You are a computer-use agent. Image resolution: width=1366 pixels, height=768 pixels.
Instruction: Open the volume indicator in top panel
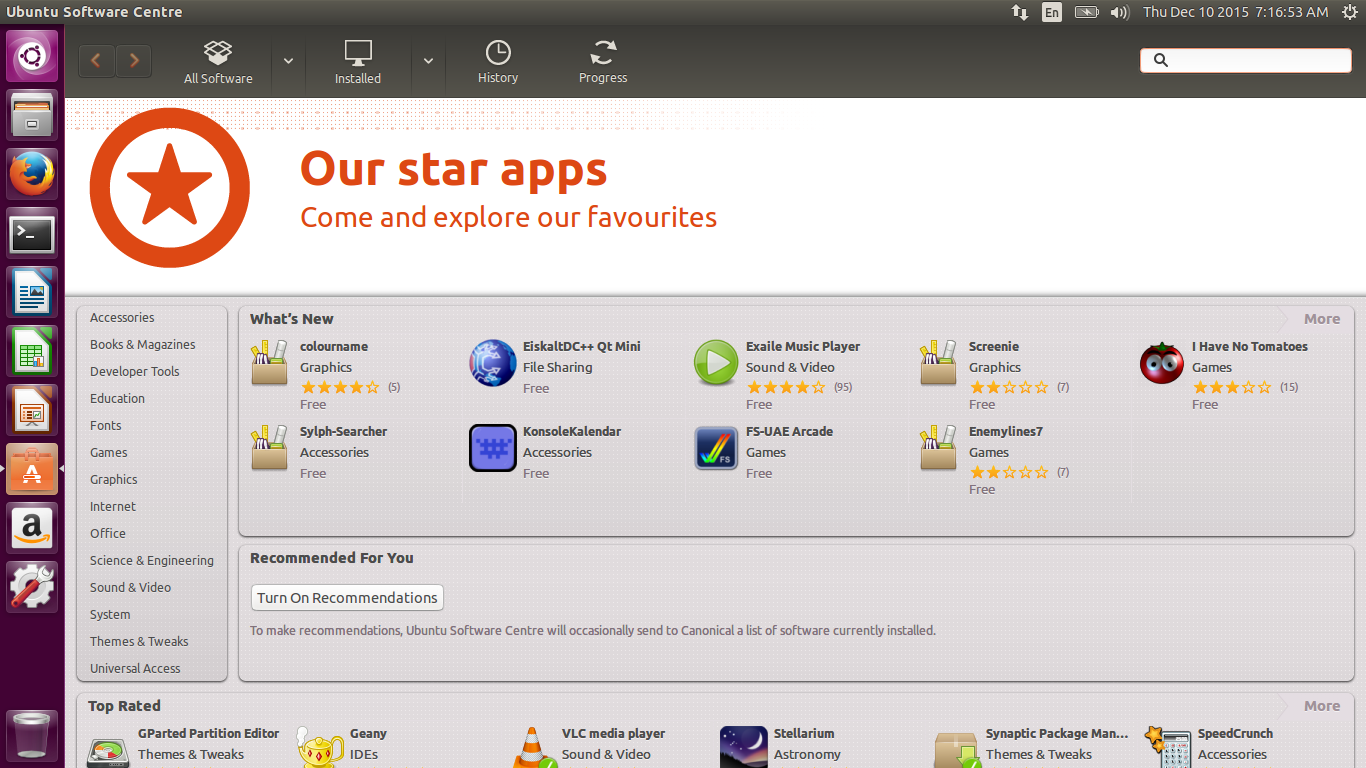tap(1119, 12)
